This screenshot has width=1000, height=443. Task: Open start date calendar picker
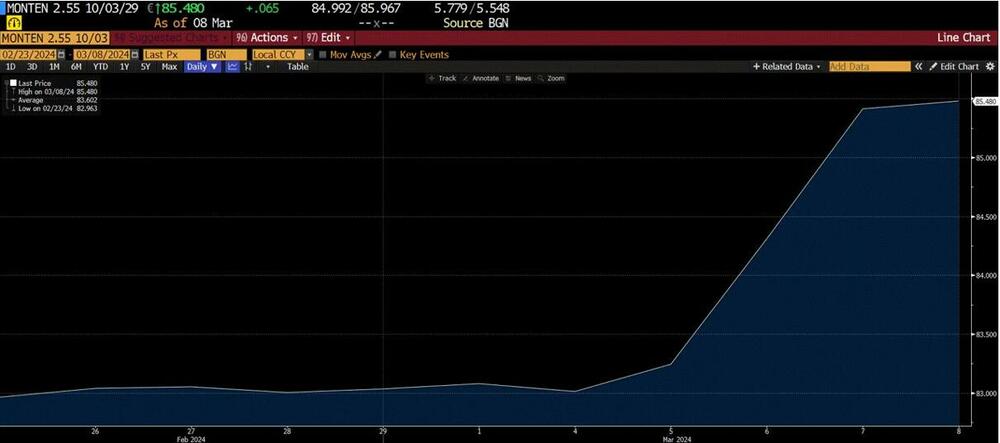[61, 54]
